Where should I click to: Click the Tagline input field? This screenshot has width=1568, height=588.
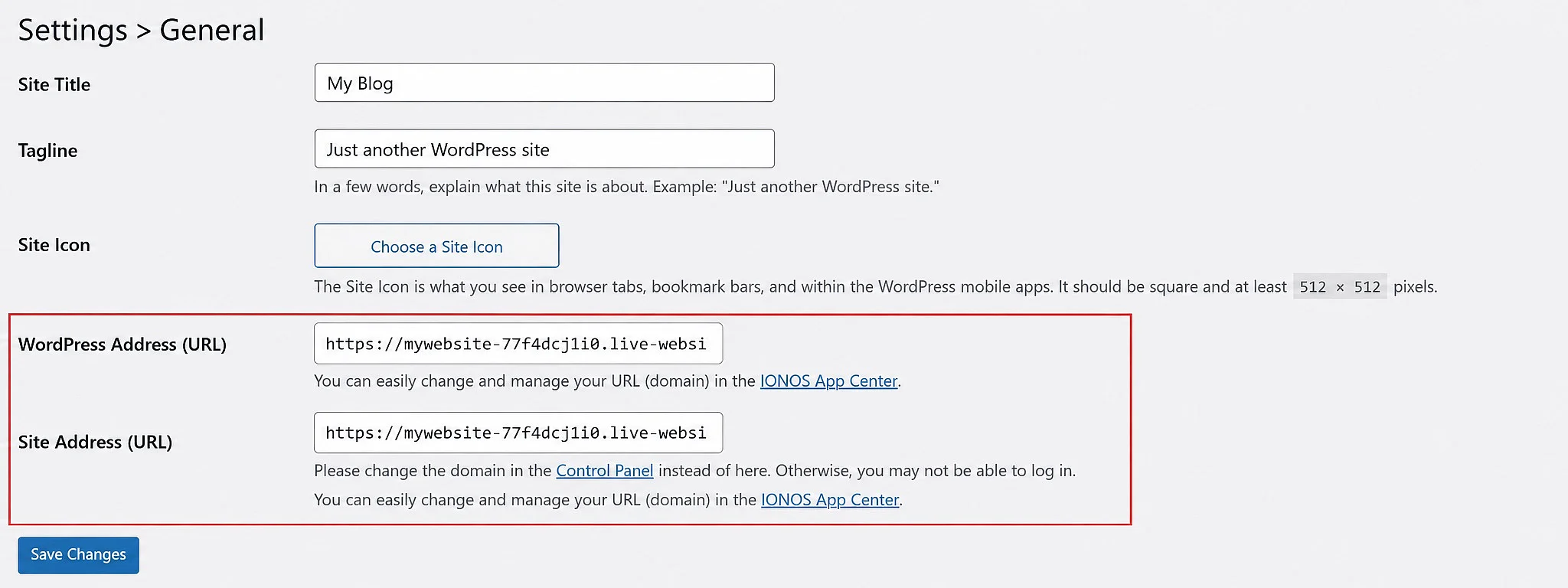pos(544,149)
